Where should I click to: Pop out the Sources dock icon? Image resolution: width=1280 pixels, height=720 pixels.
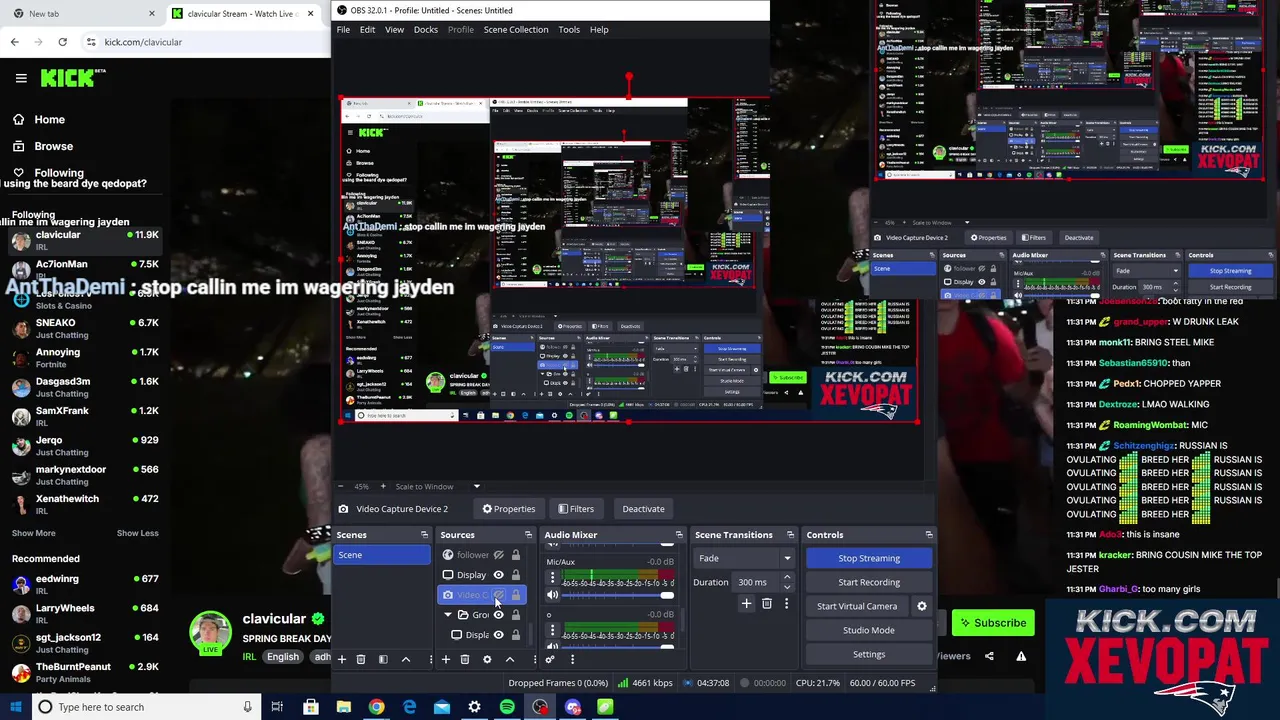527,535
